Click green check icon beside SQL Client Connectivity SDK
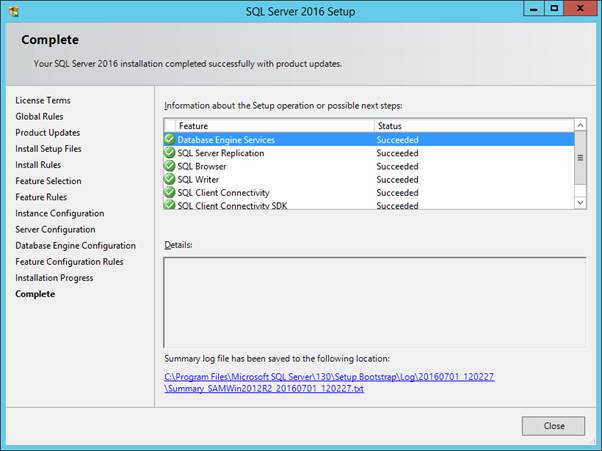The image size is (602, 451). point(169,204)
